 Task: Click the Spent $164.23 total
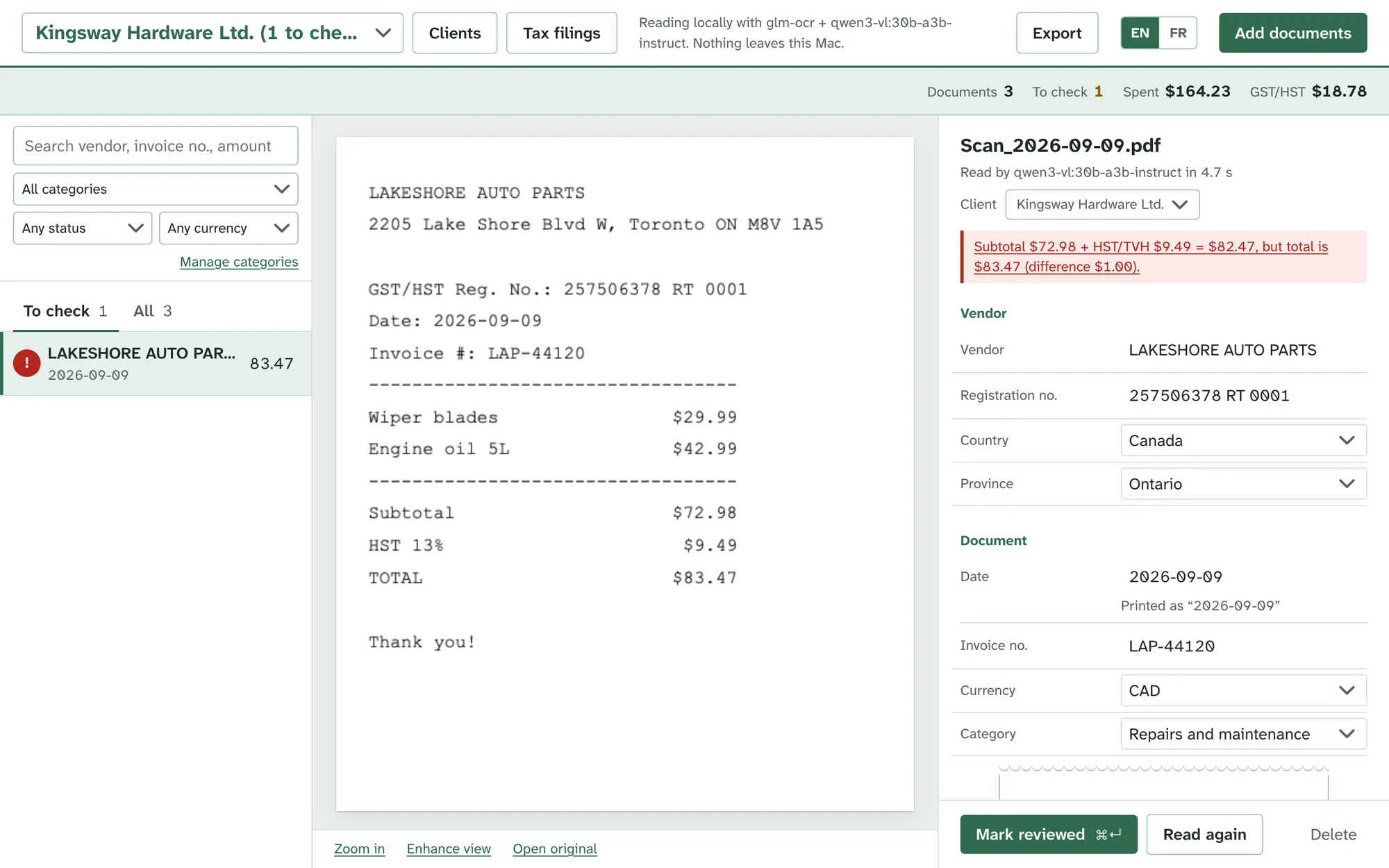point(1176,92)
